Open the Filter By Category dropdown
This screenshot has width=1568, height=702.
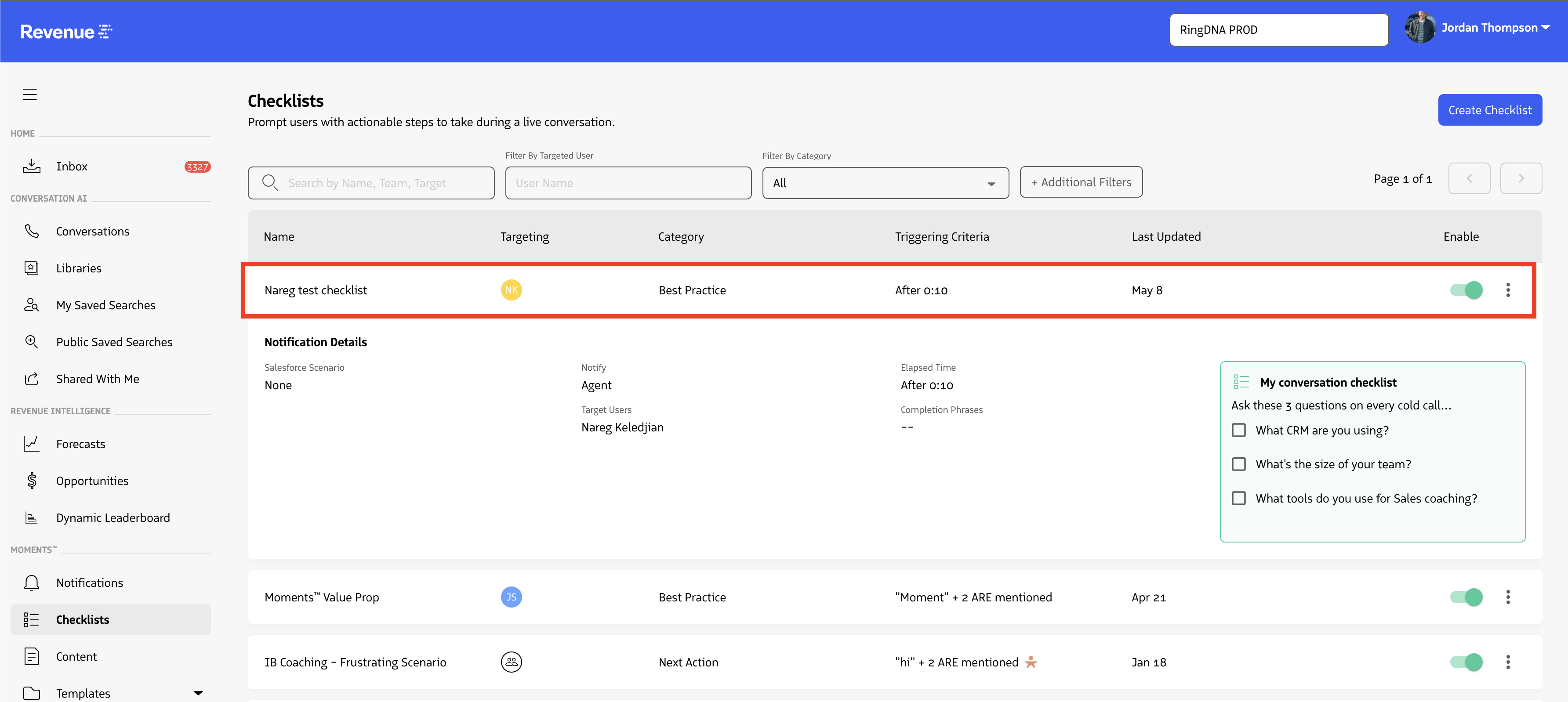pos(886,182)
